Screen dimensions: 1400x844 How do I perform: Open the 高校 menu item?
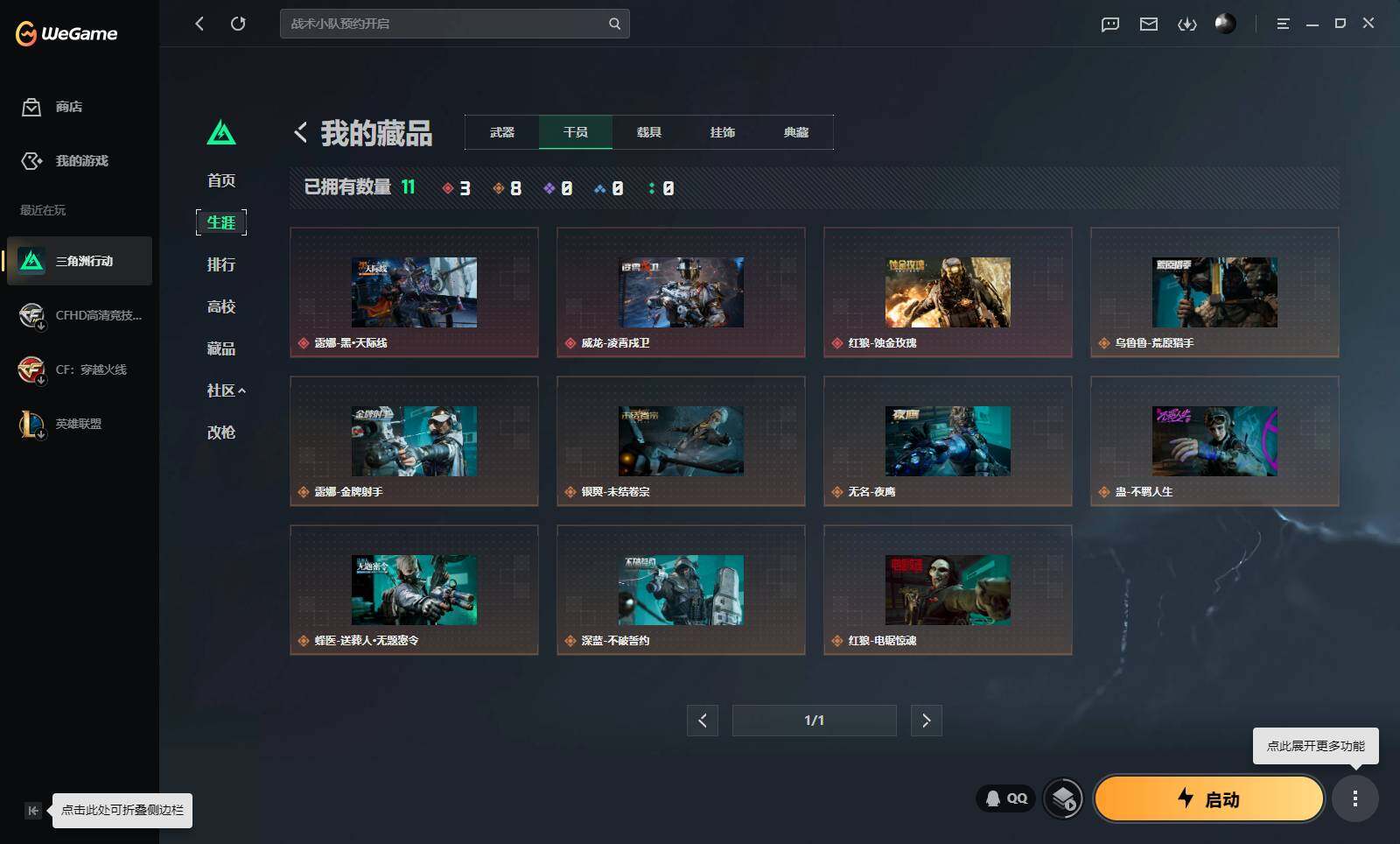pyautogui.click(x=221, y=306)
